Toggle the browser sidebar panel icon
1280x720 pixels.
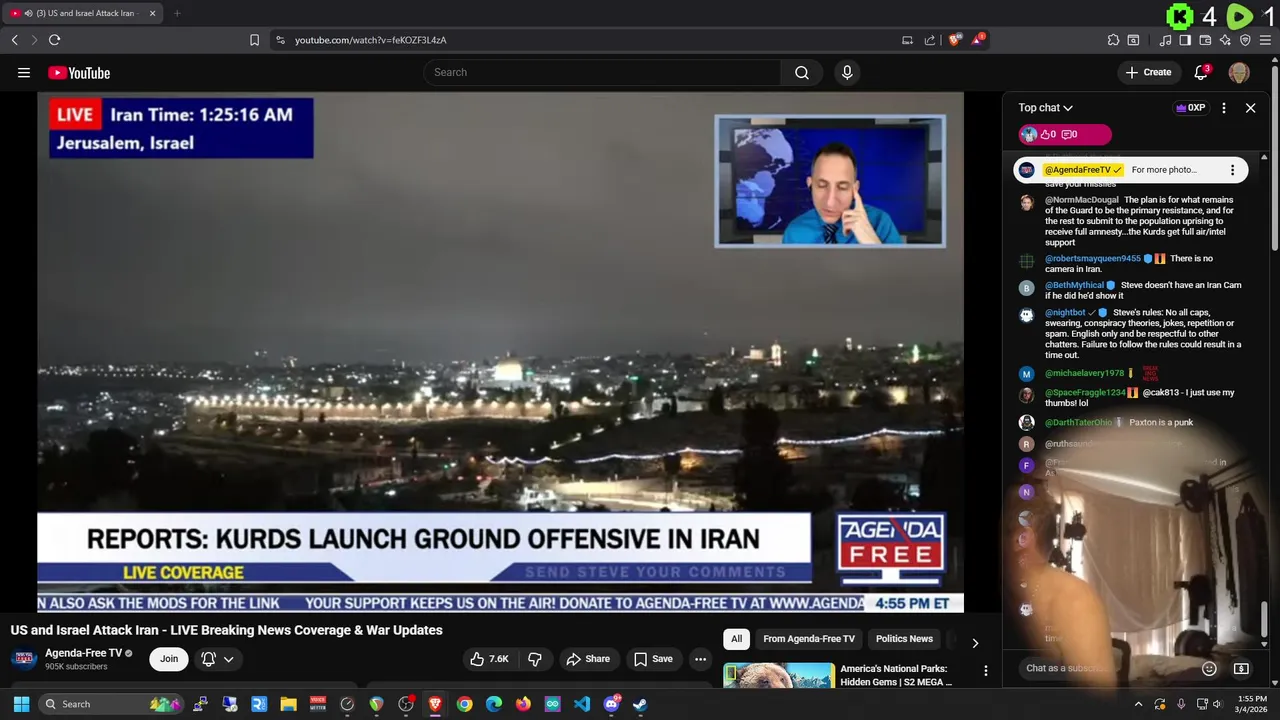pos(1185,40)
